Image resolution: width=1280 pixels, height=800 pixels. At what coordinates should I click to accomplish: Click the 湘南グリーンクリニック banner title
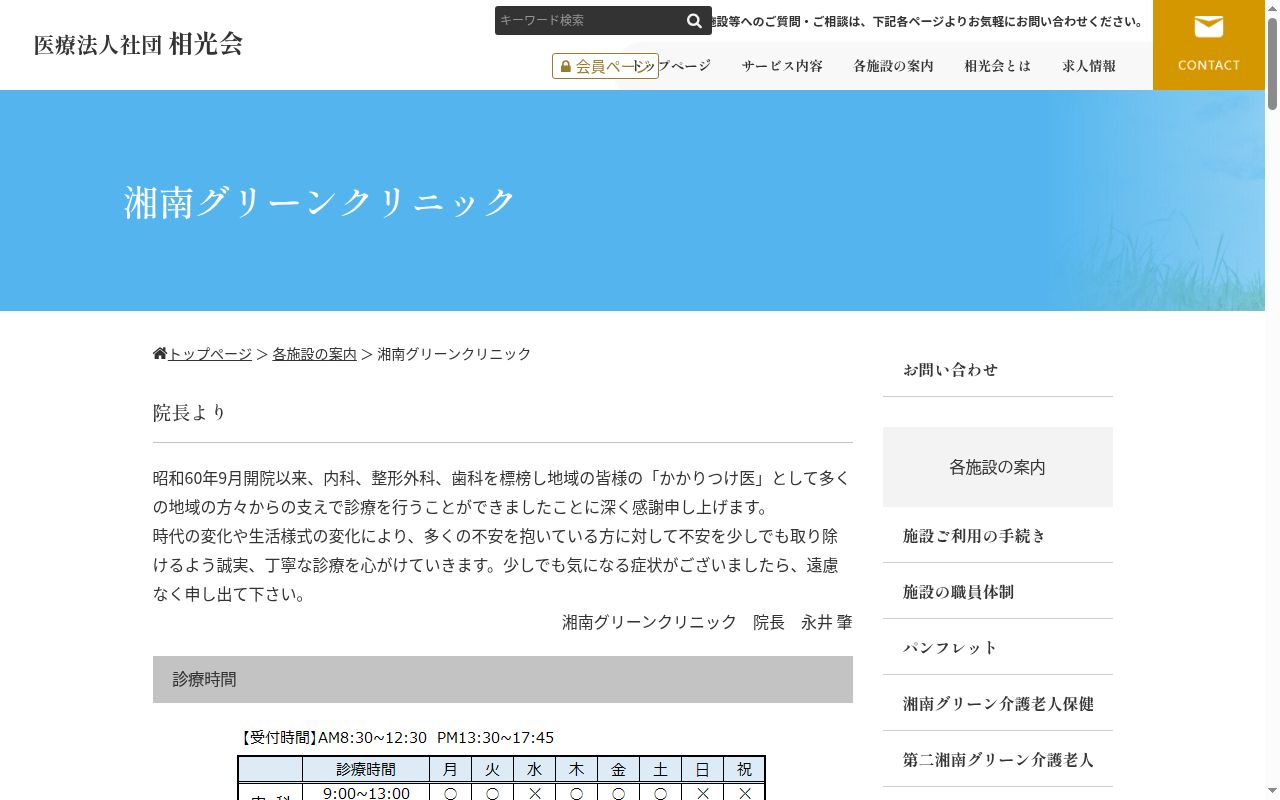[320, 202]
